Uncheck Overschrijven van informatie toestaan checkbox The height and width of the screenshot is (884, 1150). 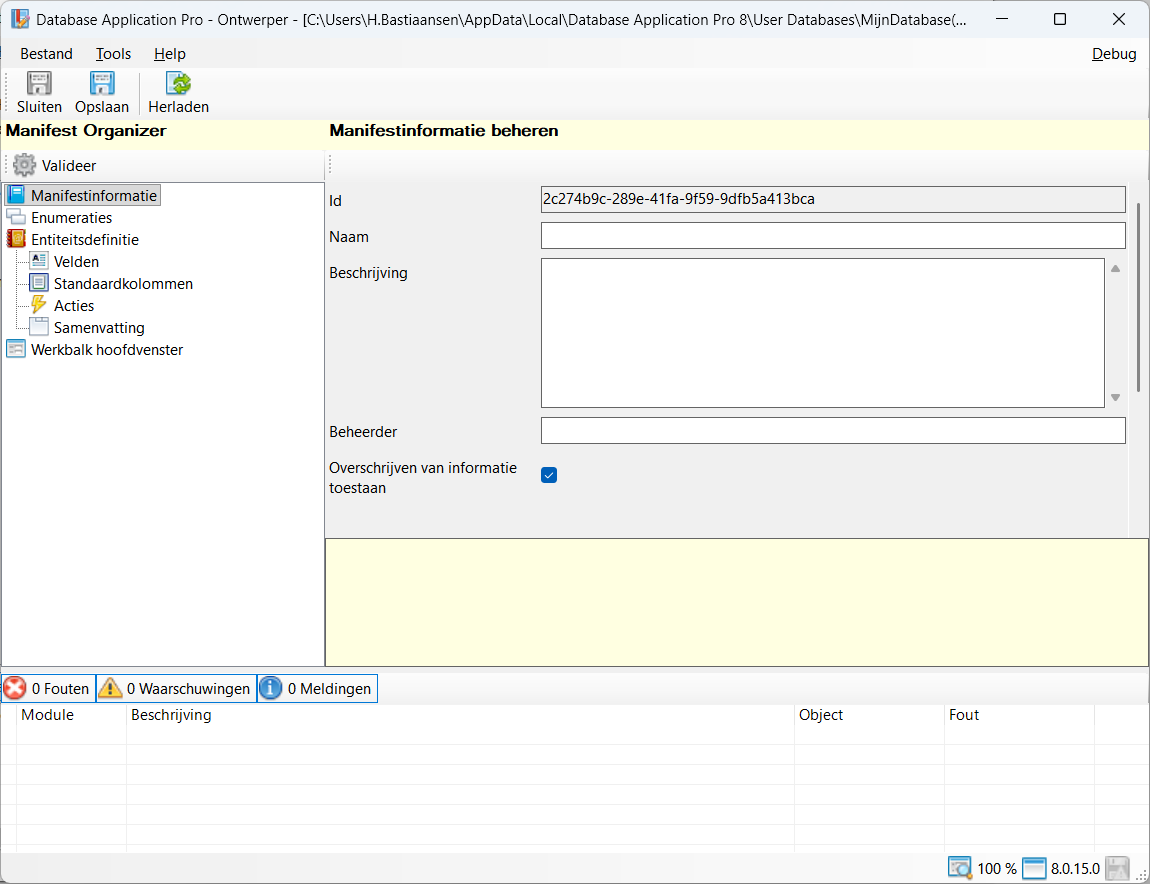coord(549,475)
